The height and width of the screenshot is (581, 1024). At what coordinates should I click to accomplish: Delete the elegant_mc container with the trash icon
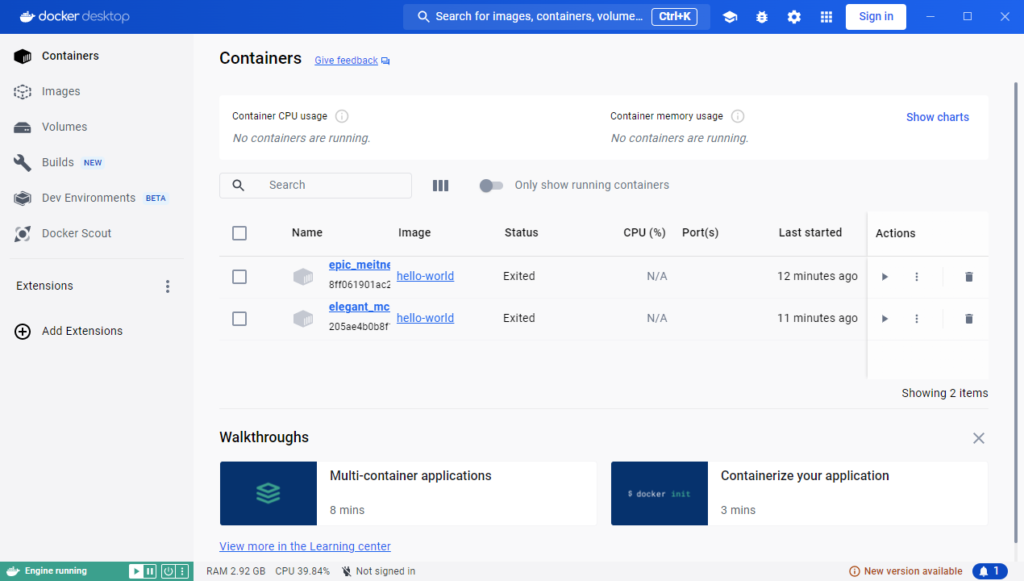click(x=968, y=319)
